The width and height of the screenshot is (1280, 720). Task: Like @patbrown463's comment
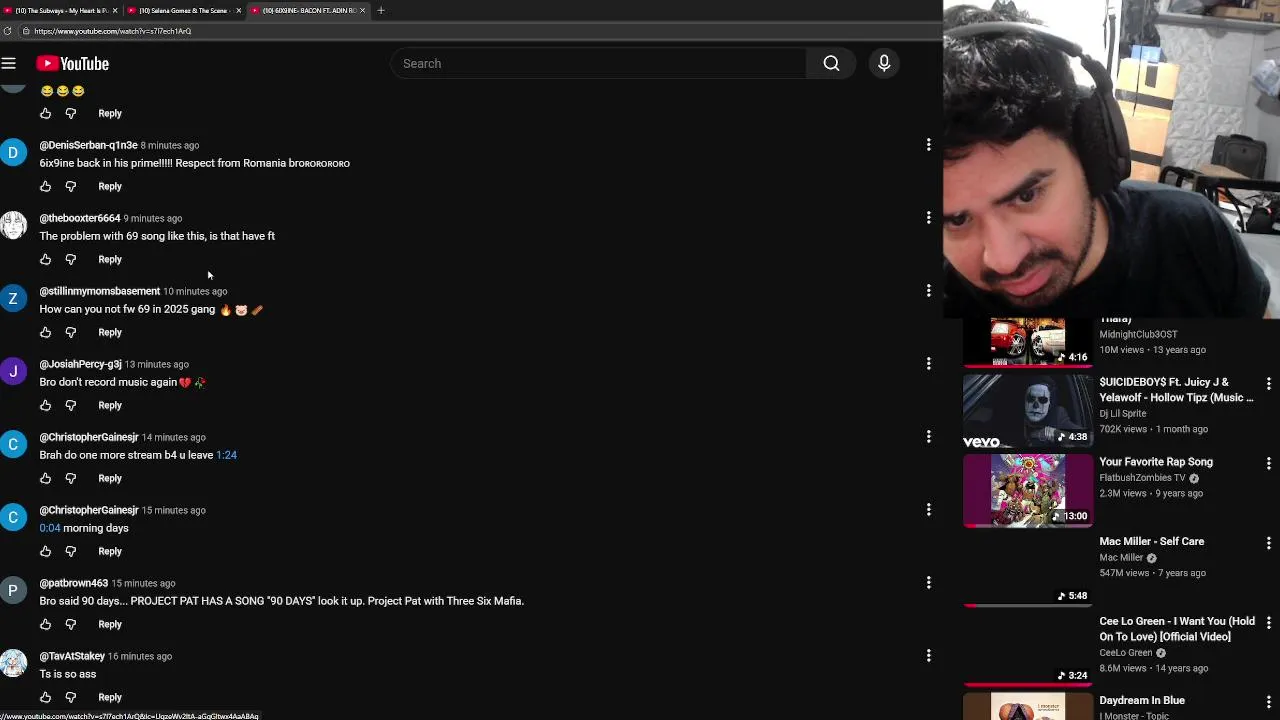pyautogui.click(x=45, y=624)
